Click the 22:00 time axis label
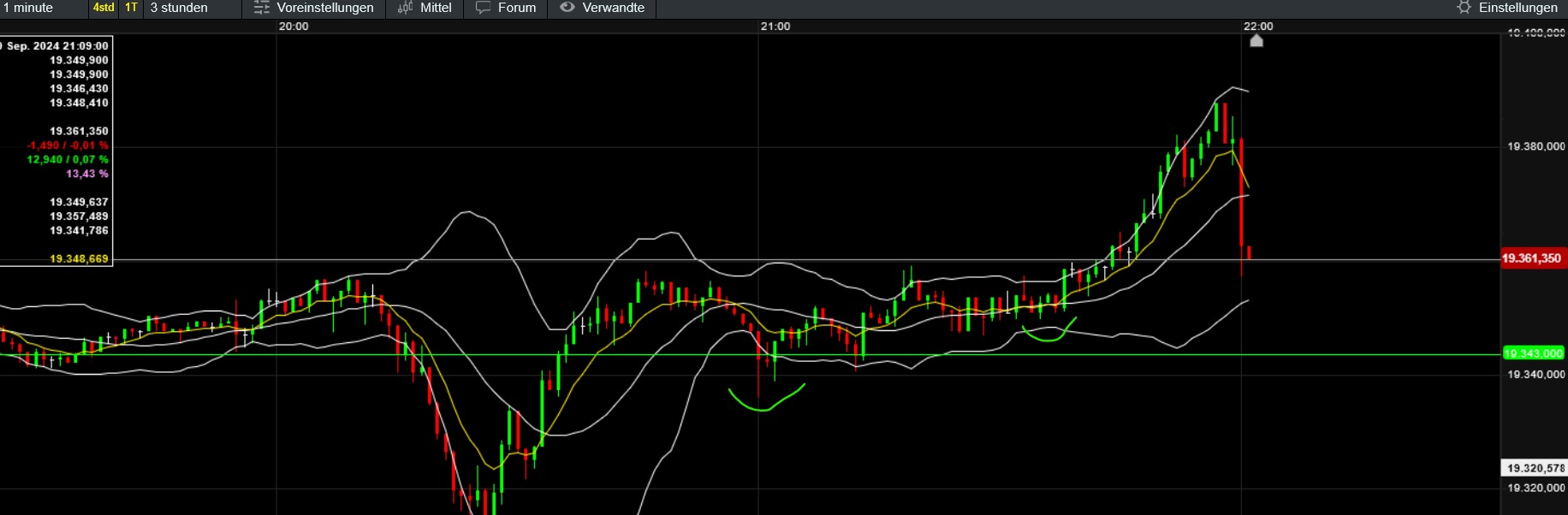 point(1258,27)
